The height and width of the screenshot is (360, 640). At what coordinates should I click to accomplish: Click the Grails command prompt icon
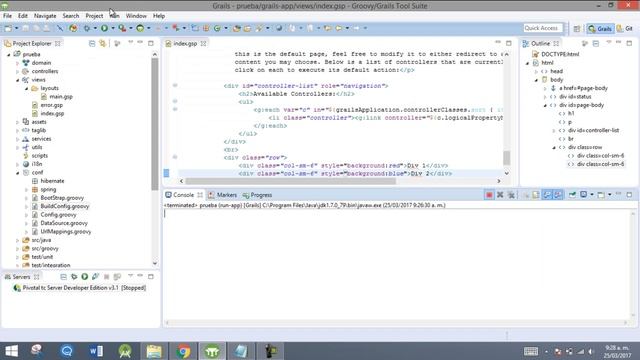click(140, 28)
